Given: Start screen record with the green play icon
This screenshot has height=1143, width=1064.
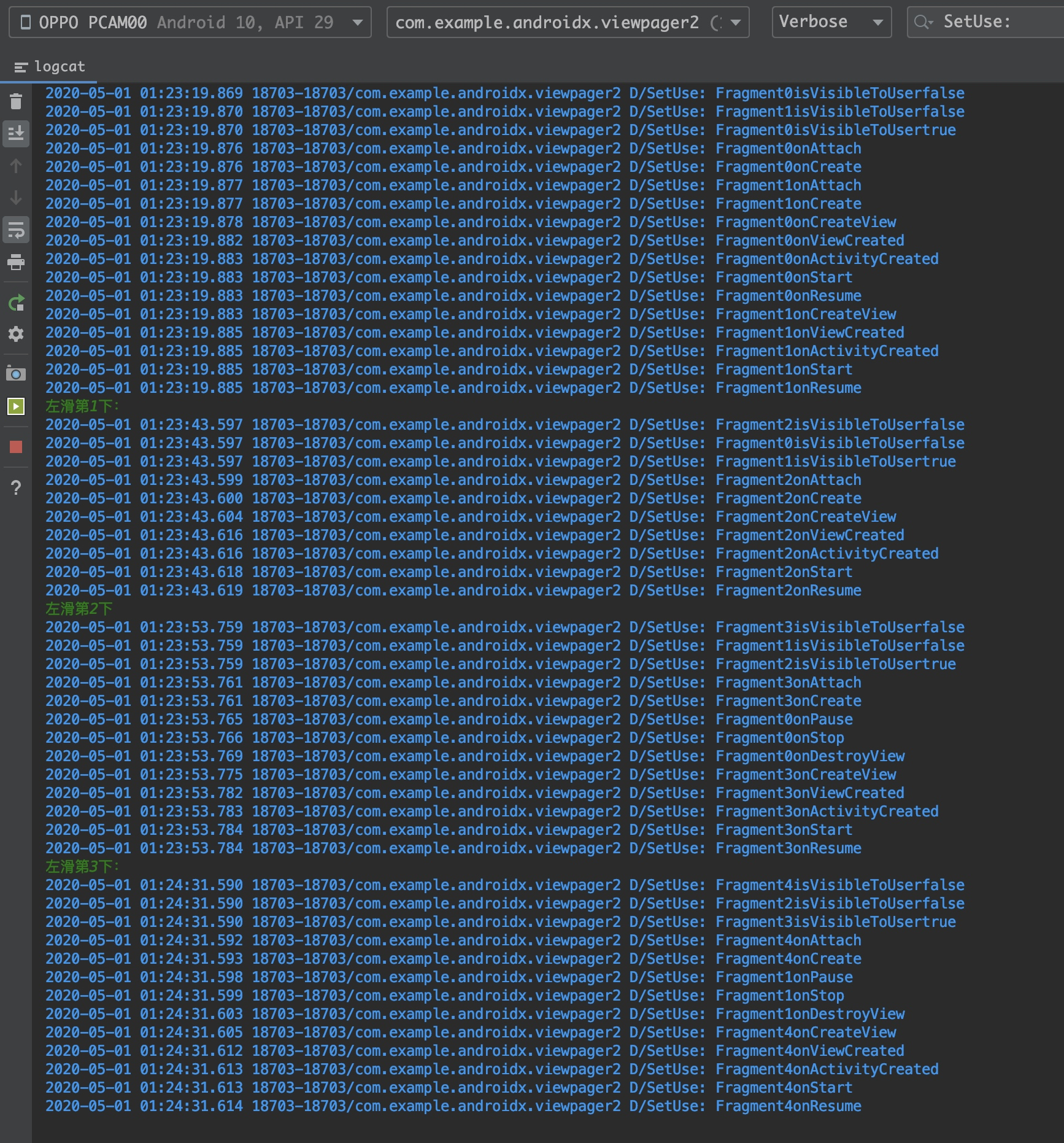Looking at the screenshot, I should pyautogui.click(x=16, y=406).
